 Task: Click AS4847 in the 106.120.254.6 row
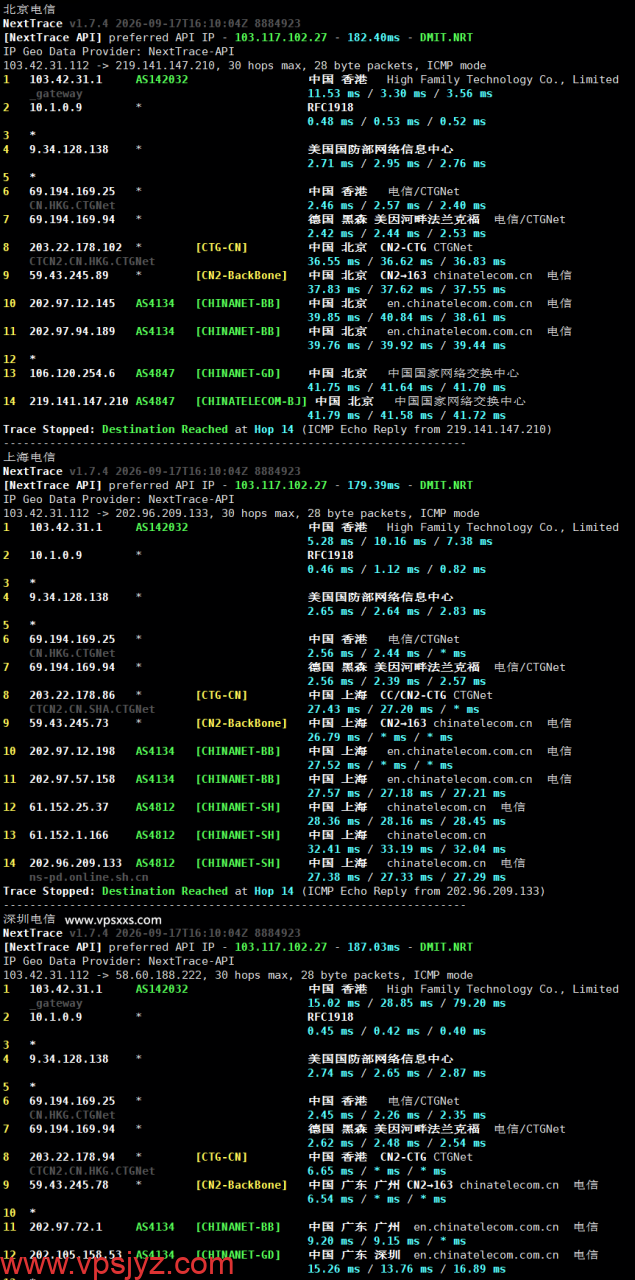coord(155,373)
